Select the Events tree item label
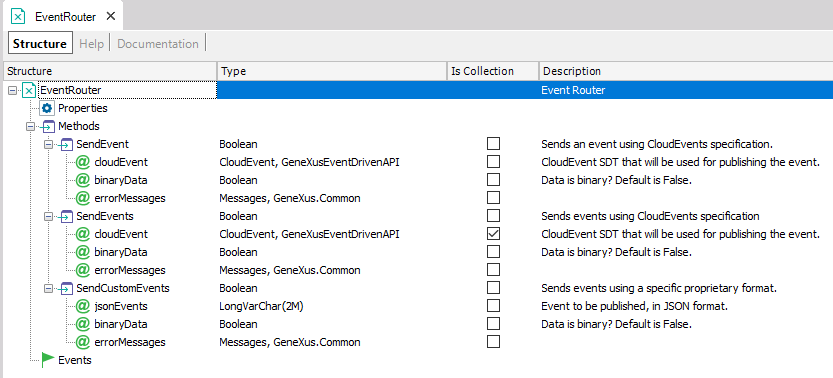The height and width of the screenshot is (378, 833). click(x=75, y=360)
